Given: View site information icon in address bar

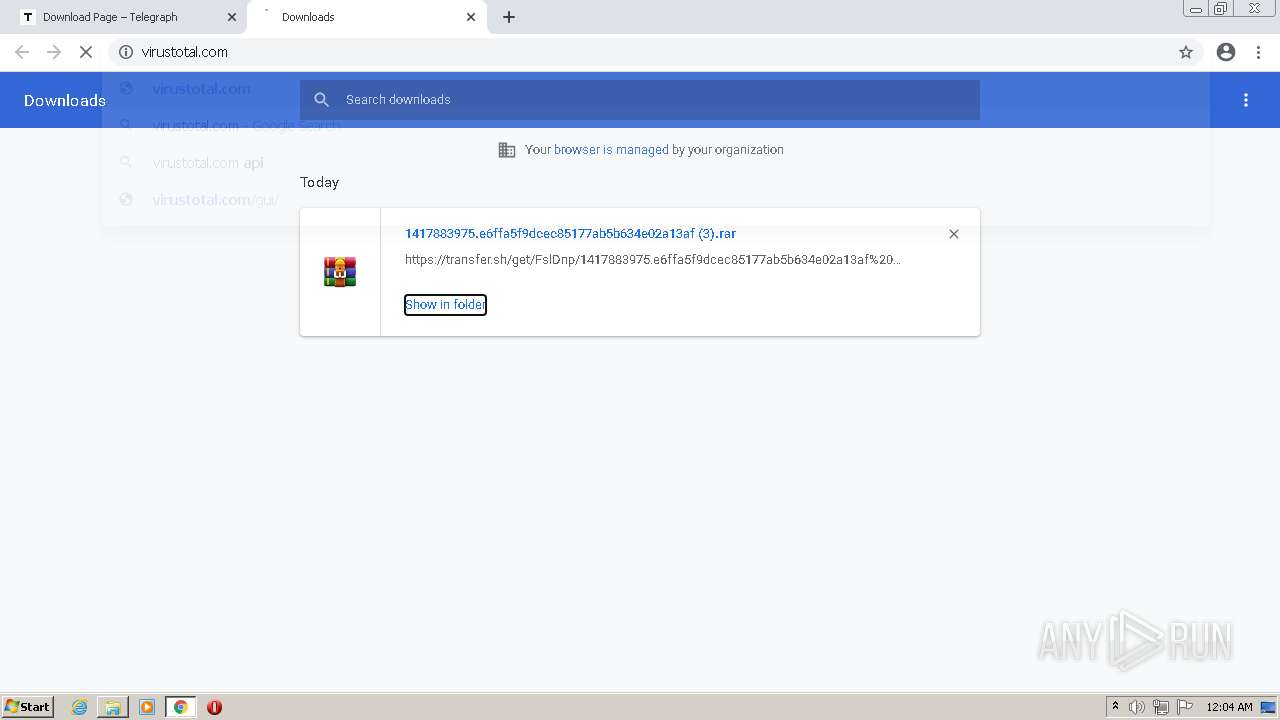Looking at the screenshot, I should point(126,52).
